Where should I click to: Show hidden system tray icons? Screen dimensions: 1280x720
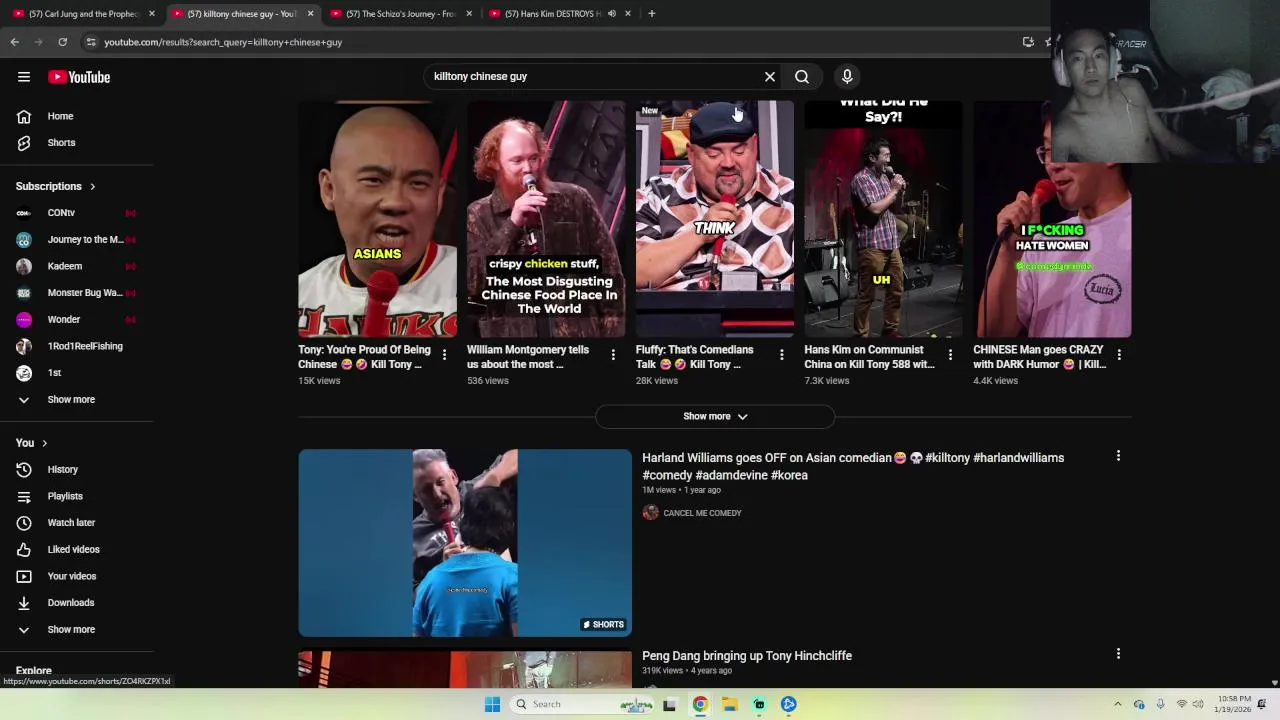(1117, 704)
